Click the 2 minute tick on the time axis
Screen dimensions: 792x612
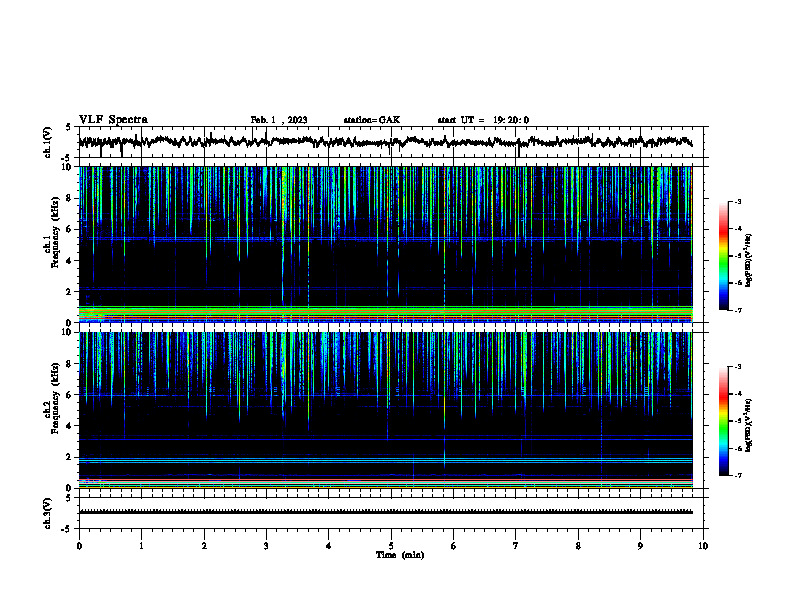[204, 546]
